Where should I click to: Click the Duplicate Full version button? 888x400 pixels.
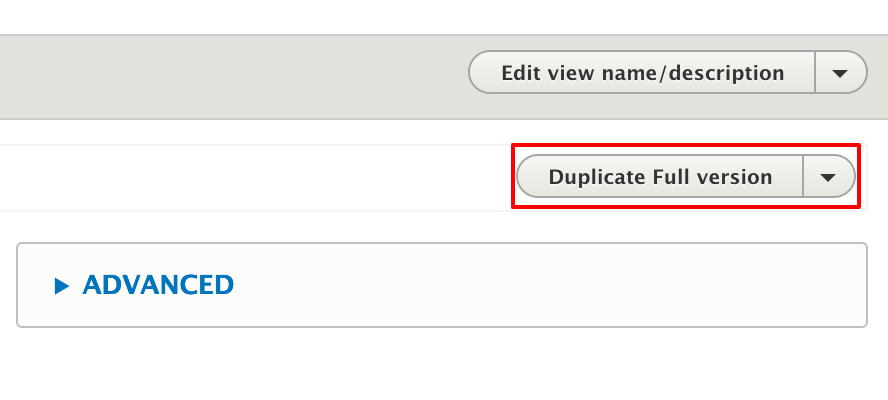point(660,177)
